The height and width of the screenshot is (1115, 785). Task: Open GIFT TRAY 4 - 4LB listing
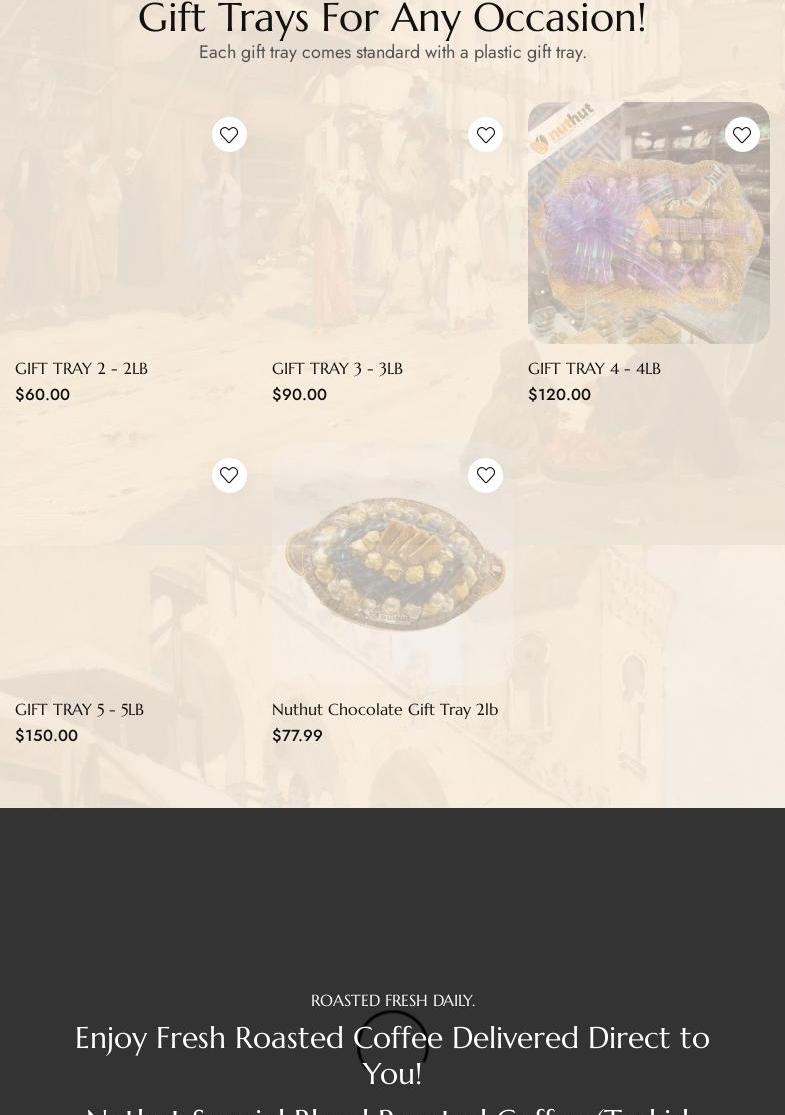[594, 368]
